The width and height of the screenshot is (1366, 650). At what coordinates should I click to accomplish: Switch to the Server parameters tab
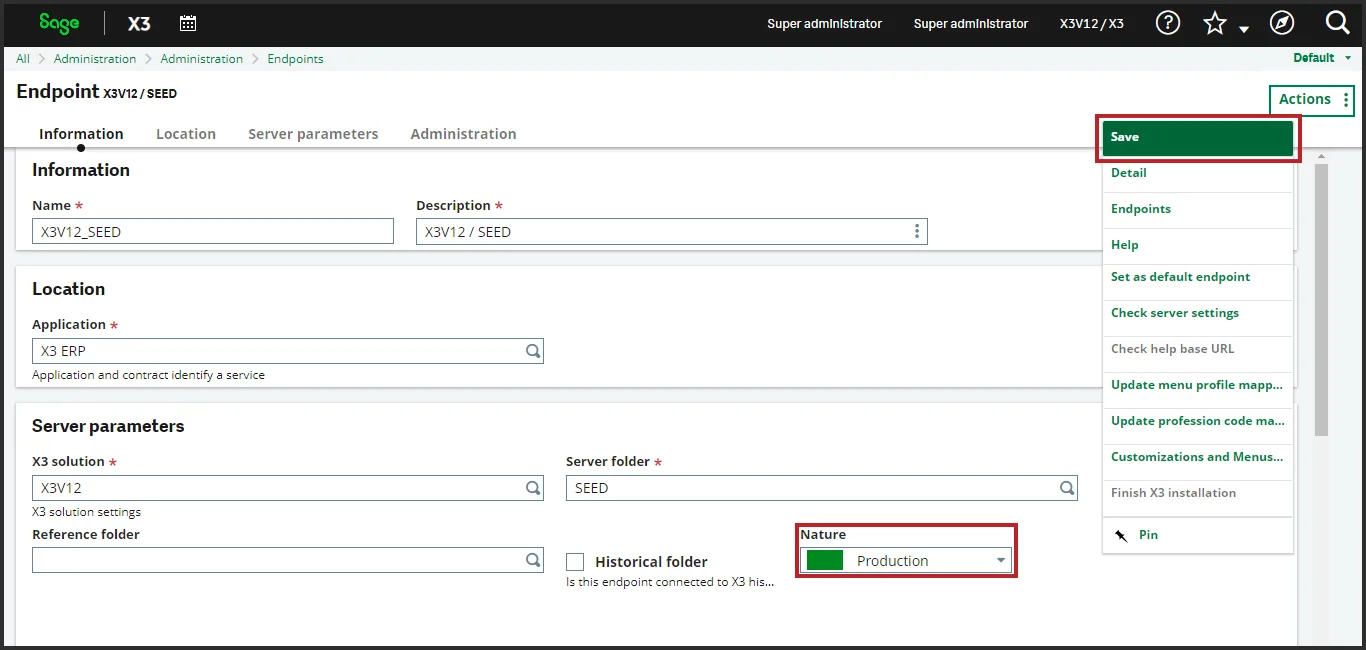click(313, 134)
